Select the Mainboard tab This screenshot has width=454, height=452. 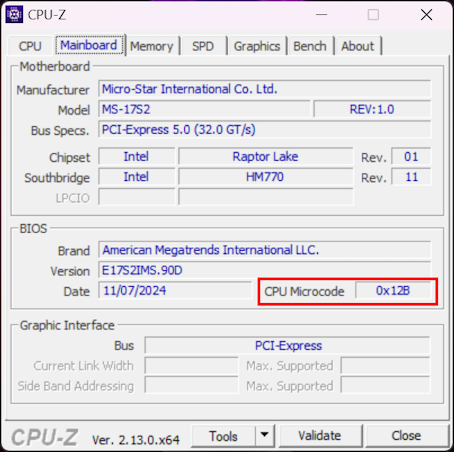coord(89,45)
